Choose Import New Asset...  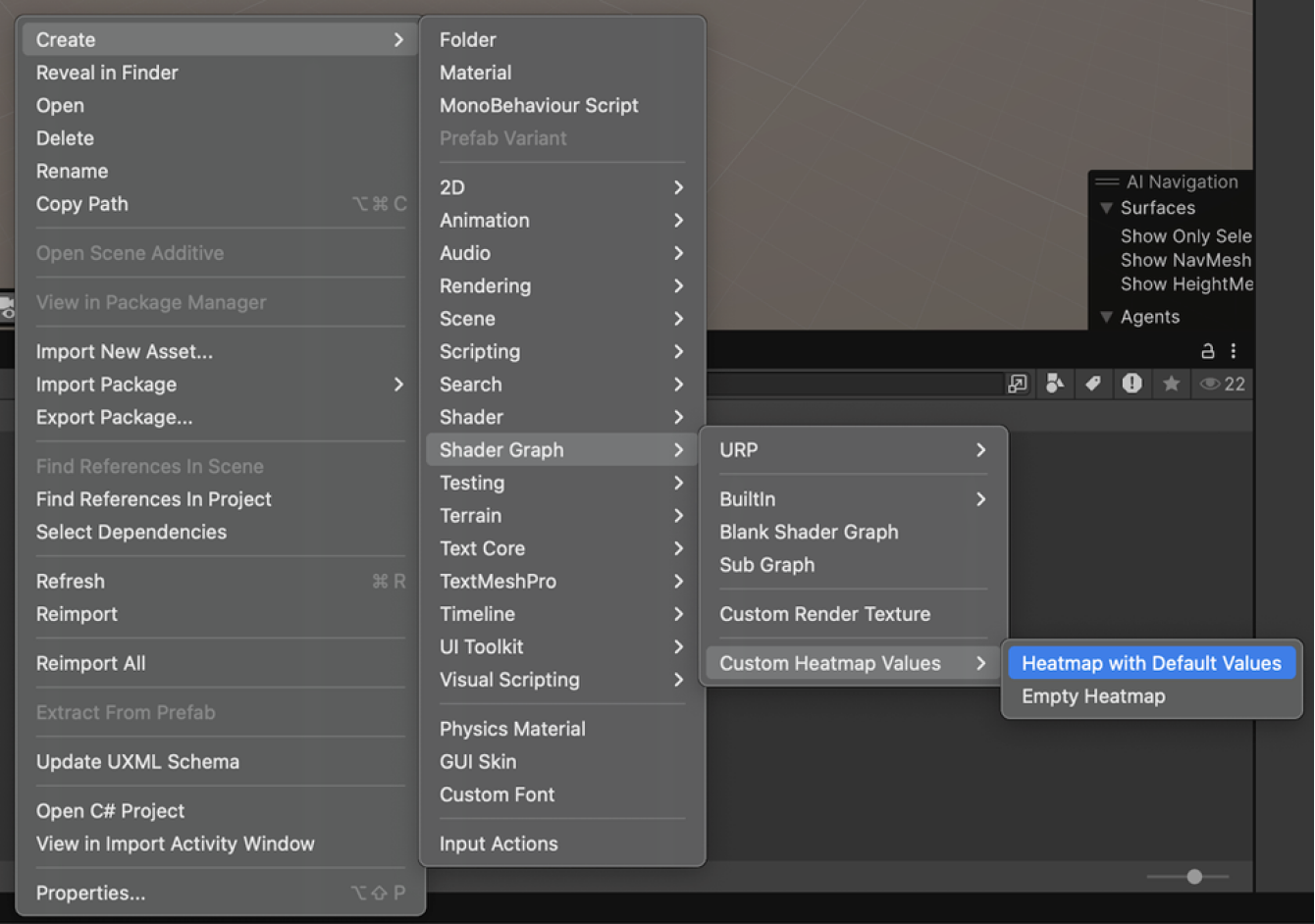(220, 351)
